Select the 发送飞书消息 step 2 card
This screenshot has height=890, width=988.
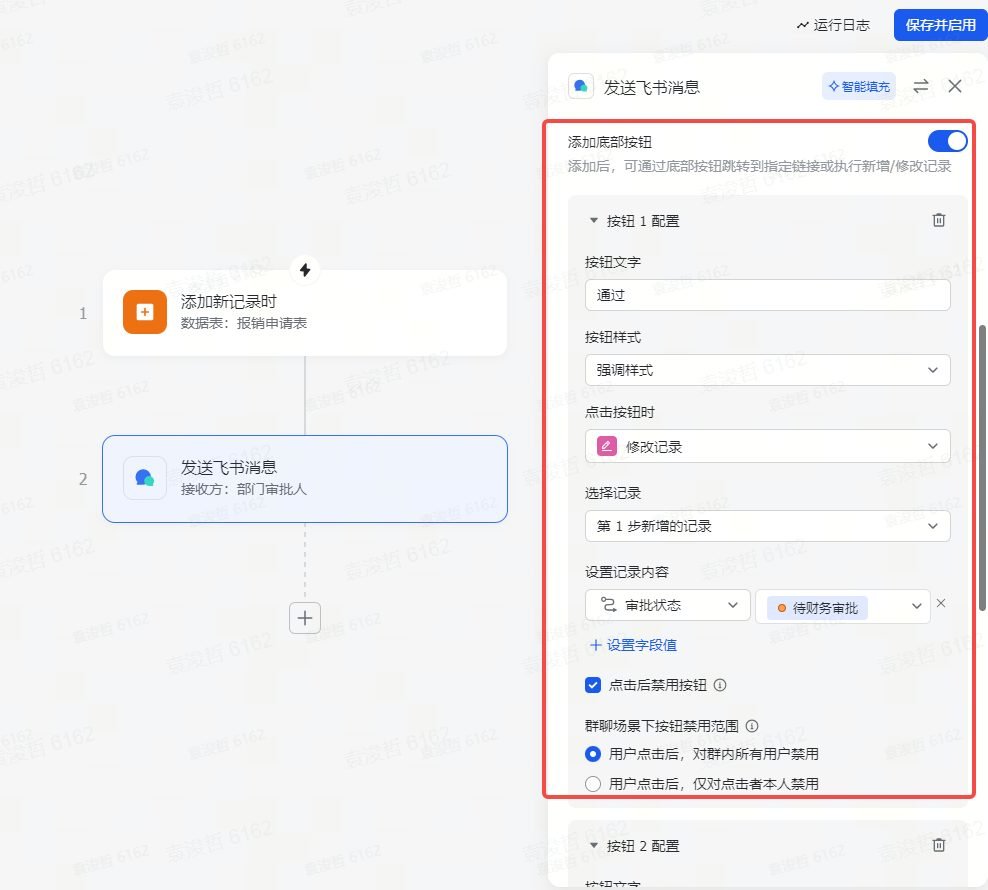tap(304, 478)
